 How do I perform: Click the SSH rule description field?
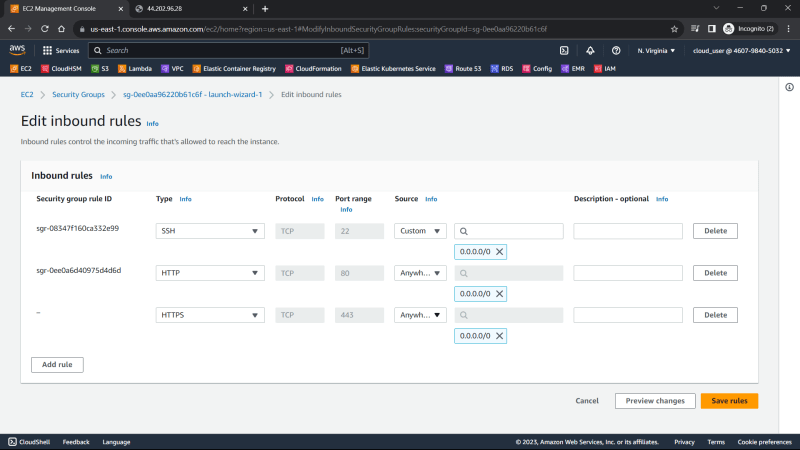coord(628,231)
